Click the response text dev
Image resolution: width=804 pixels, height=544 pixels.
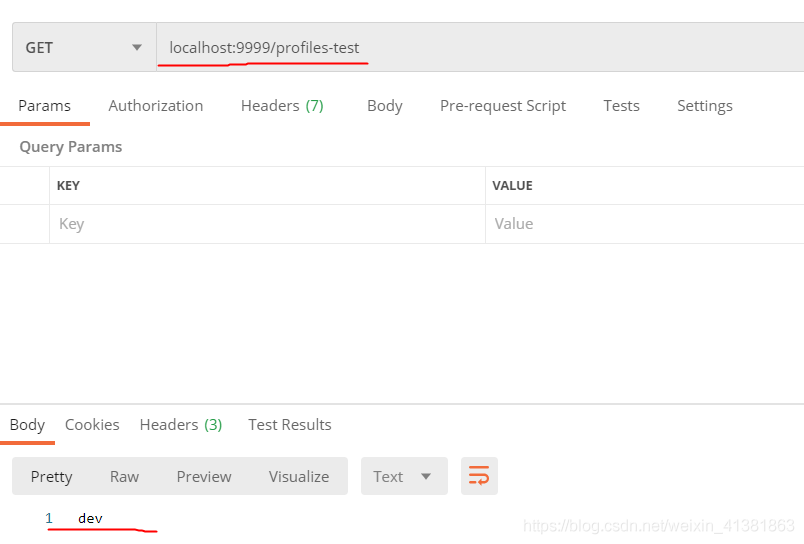[x=90, y=519]
